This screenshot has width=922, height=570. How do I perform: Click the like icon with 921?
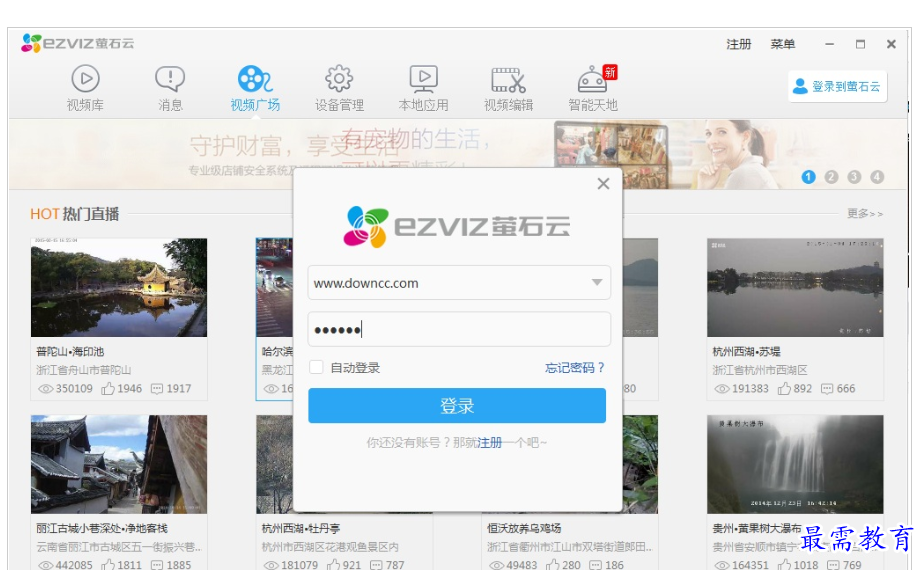click(333, 565)
